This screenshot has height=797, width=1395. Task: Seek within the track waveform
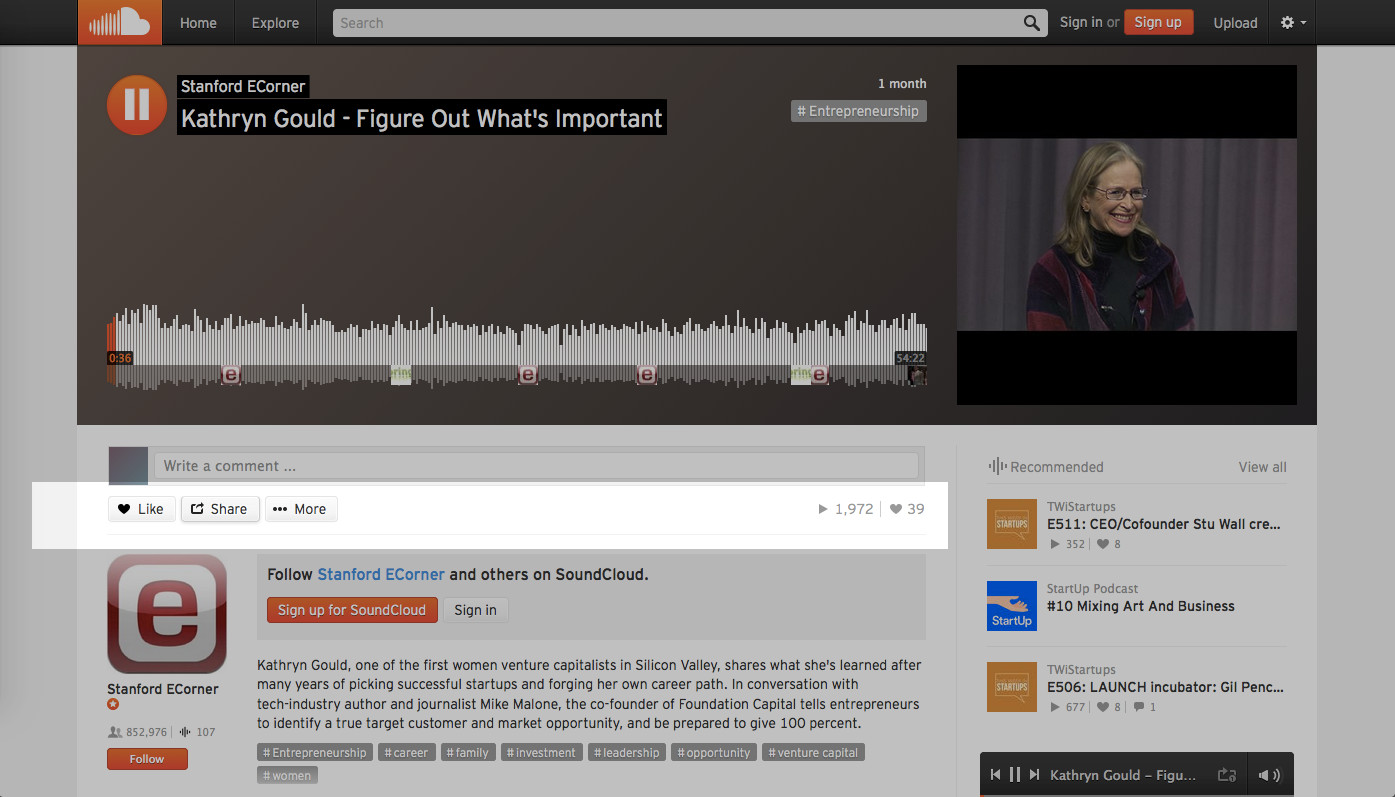click(517, 345)
